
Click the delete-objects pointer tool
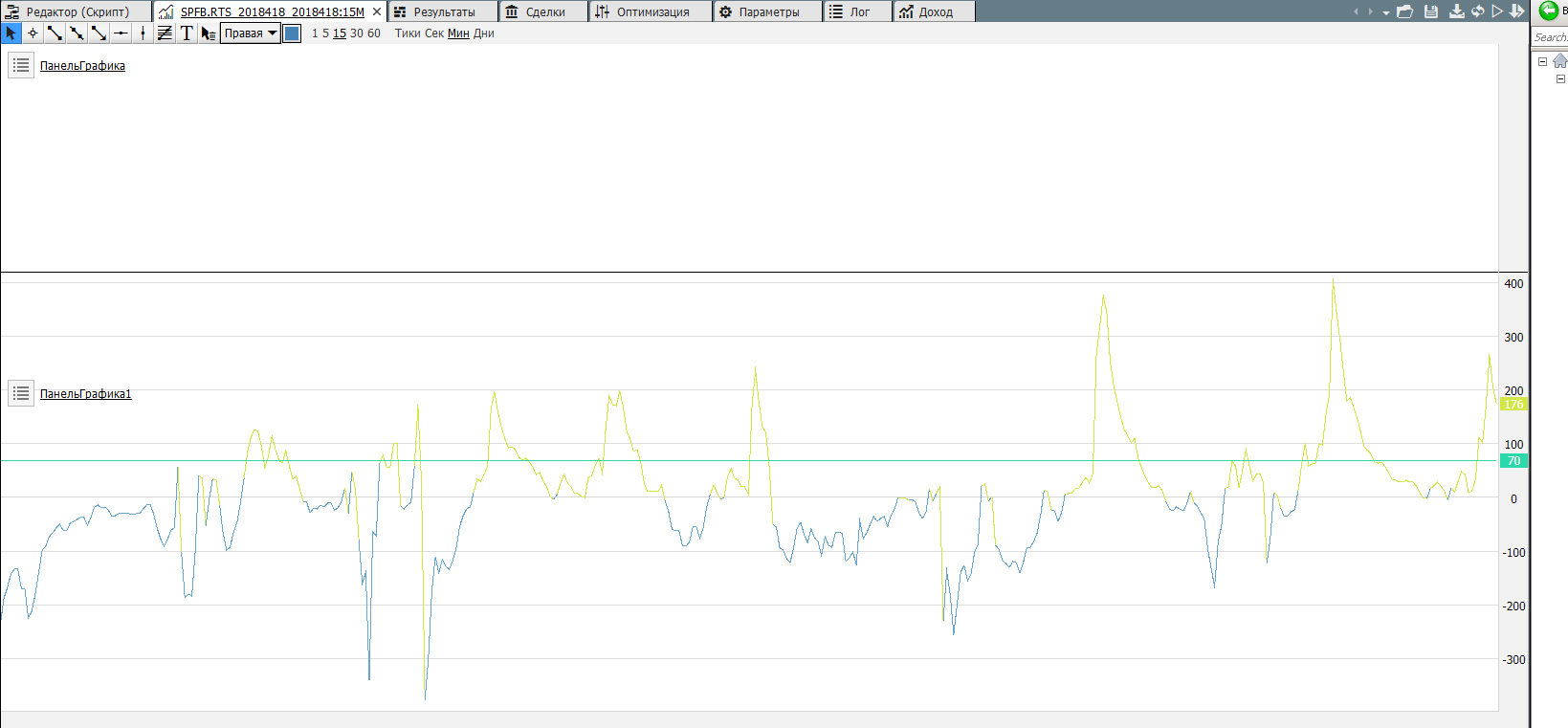pos(208,33)
